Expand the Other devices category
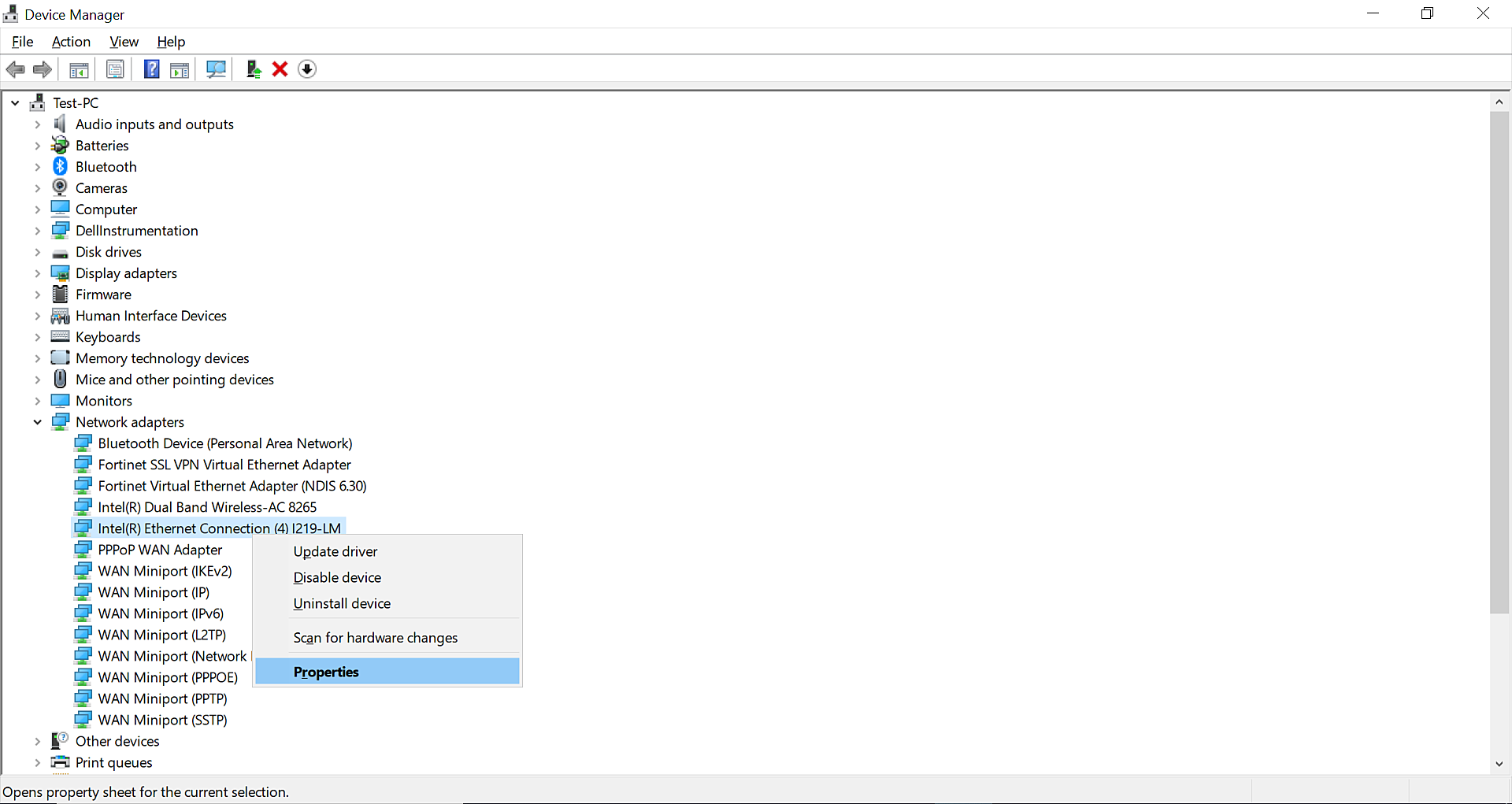This screenshot has width=1512, height=804. pyautogui.click(x=37, y=741)
